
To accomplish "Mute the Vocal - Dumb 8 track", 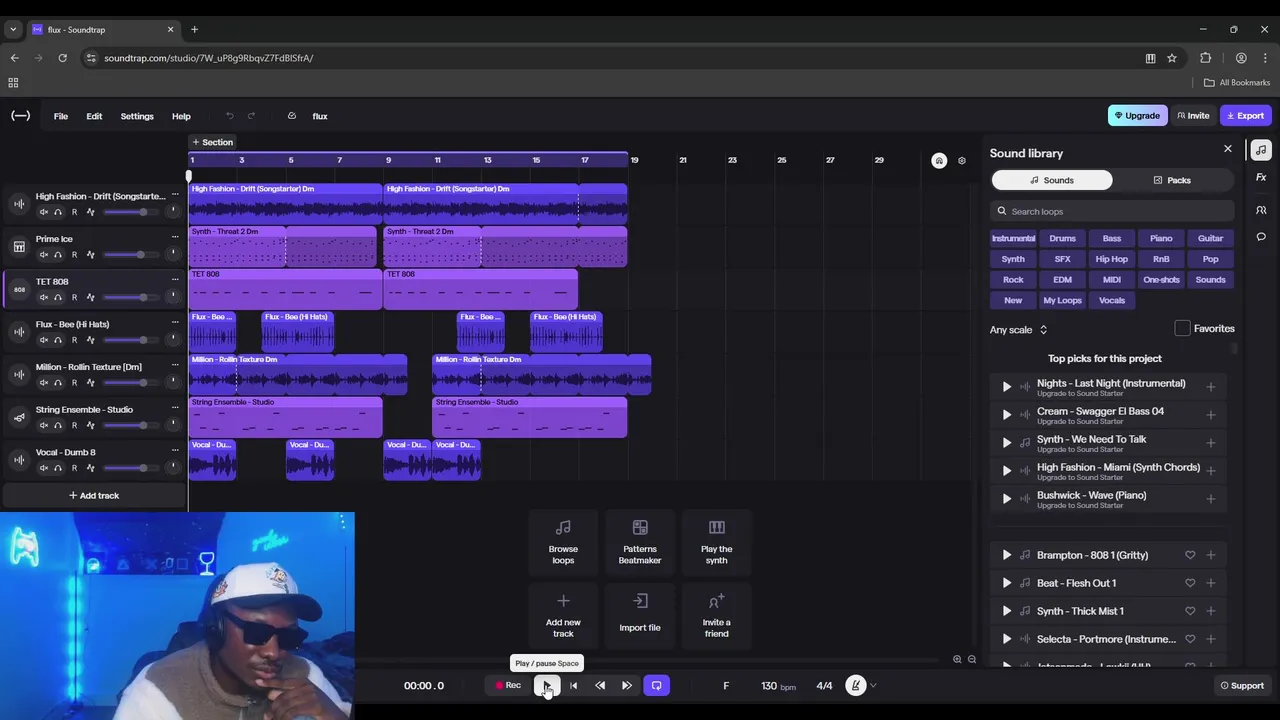I will (x=43, y=468).
